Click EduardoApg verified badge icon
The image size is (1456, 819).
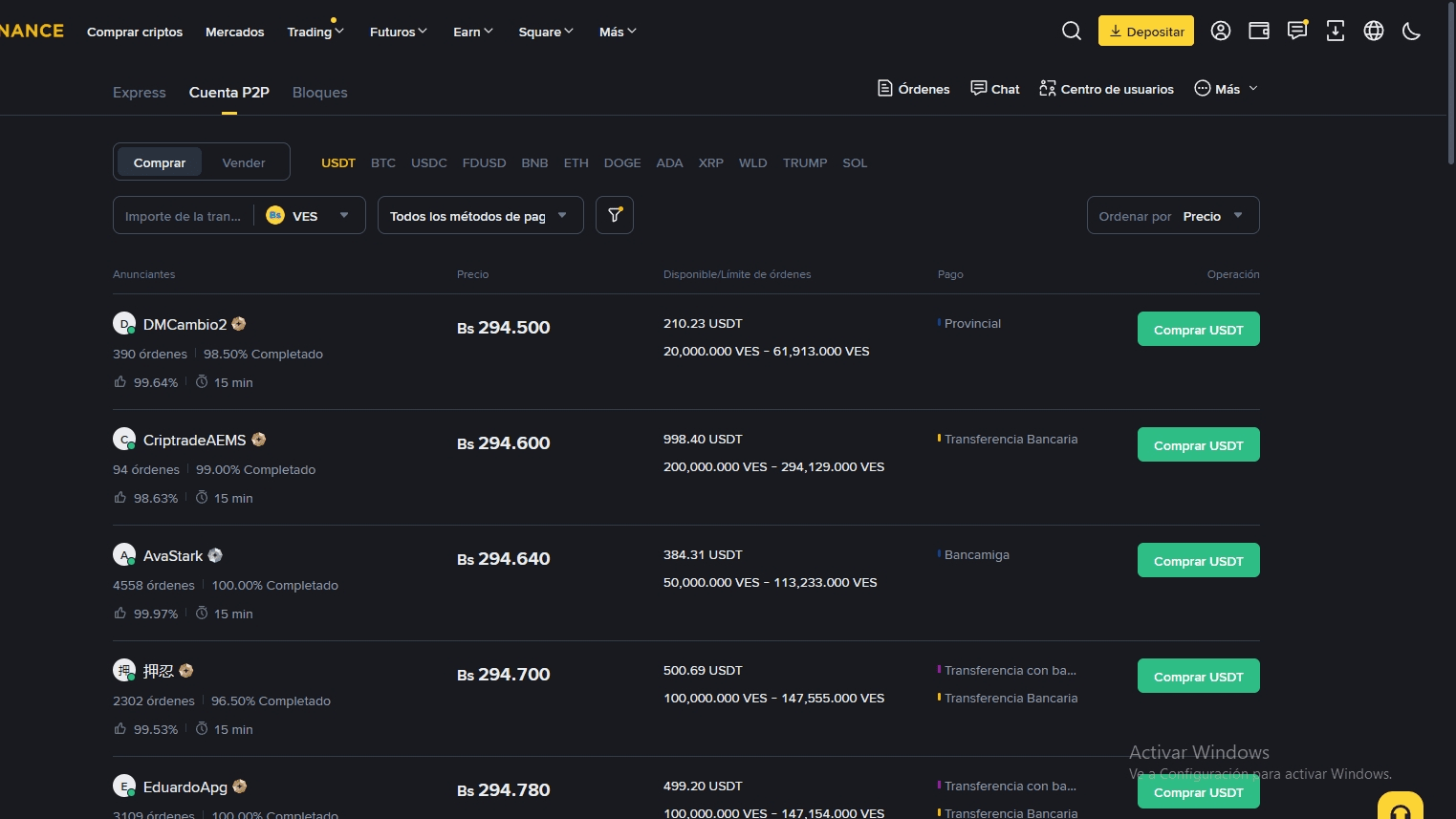pos(240,787)
